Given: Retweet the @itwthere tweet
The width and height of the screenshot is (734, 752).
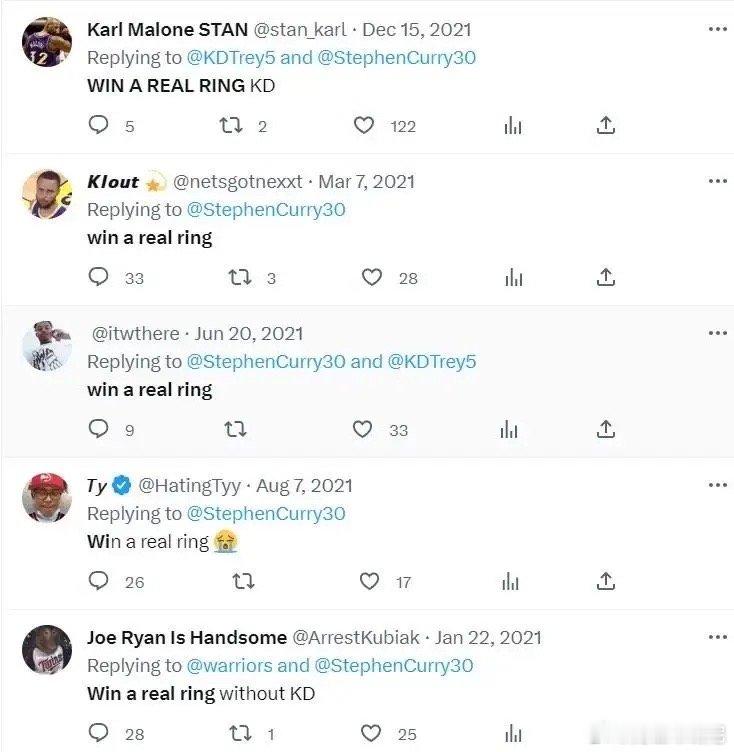Looking at the screenshot, I should [236, 429].
